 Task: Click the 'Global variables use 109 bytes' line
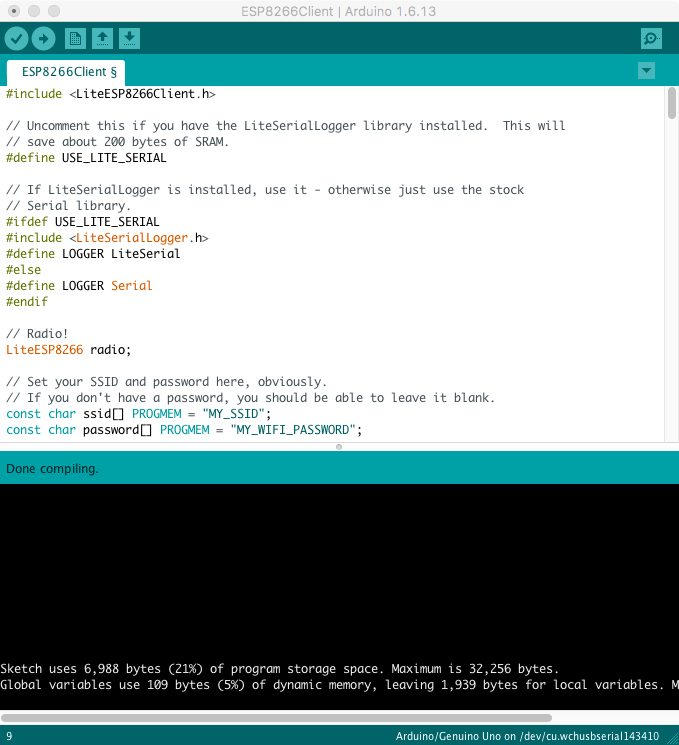click(x=339, y=685)
